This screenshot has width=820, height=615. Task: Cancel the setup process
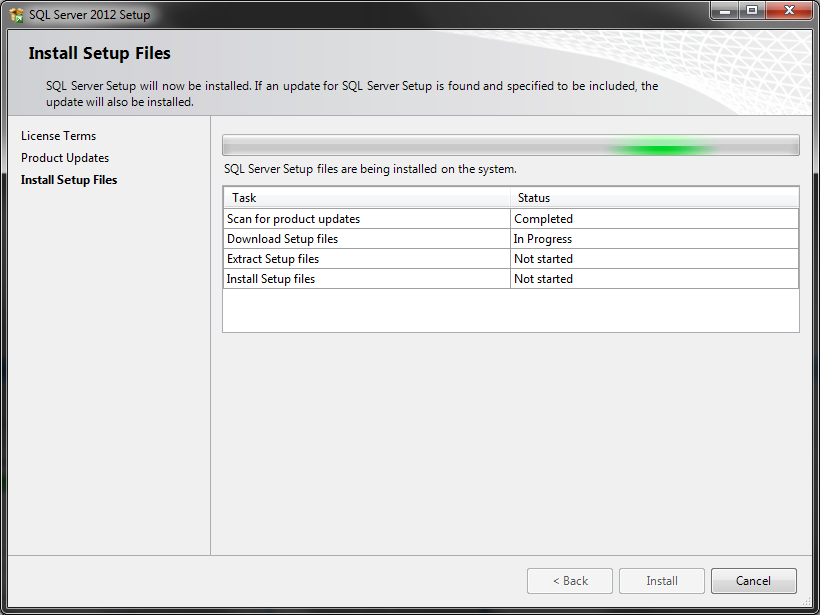point(753,581)
